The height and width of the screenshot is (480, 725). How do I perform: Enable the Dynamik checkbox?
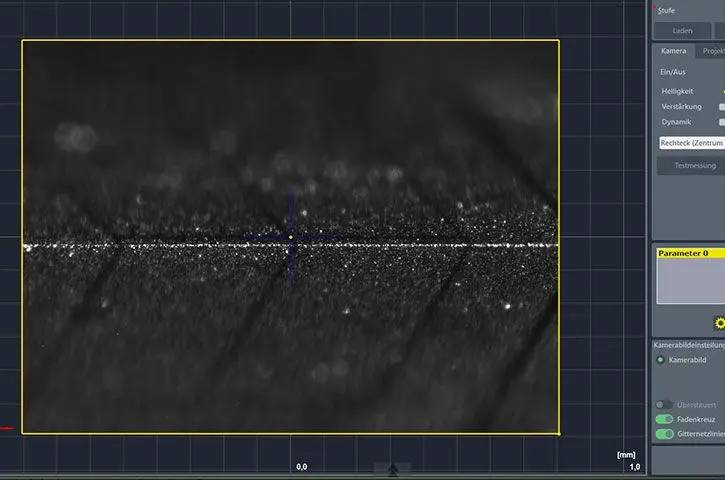coord(721,122)
